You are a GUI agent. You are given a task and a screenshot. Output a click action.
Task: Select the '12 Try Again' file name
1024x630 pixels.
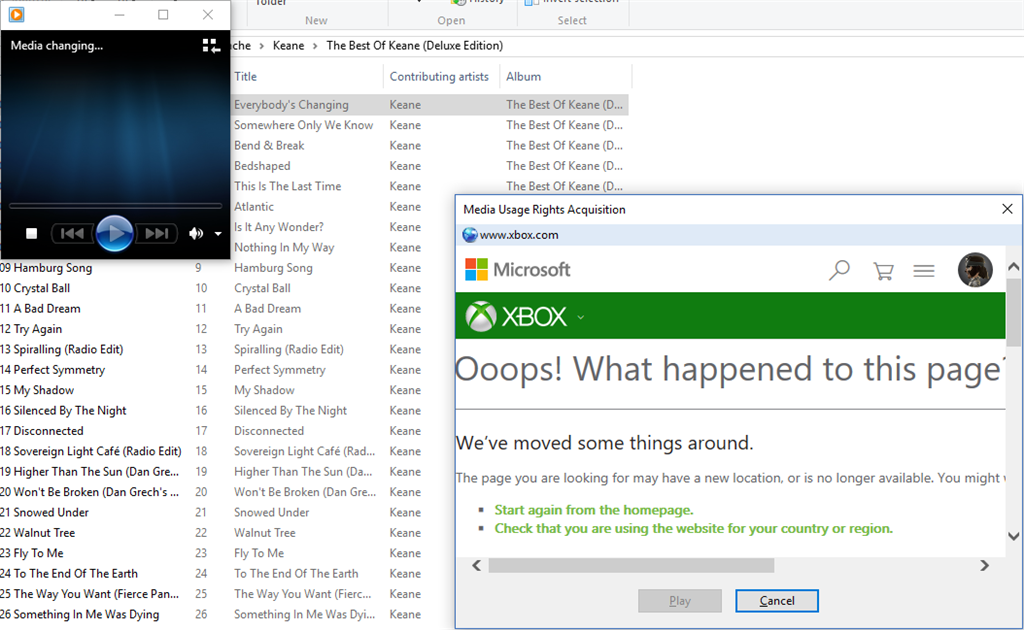coord(31,329)
